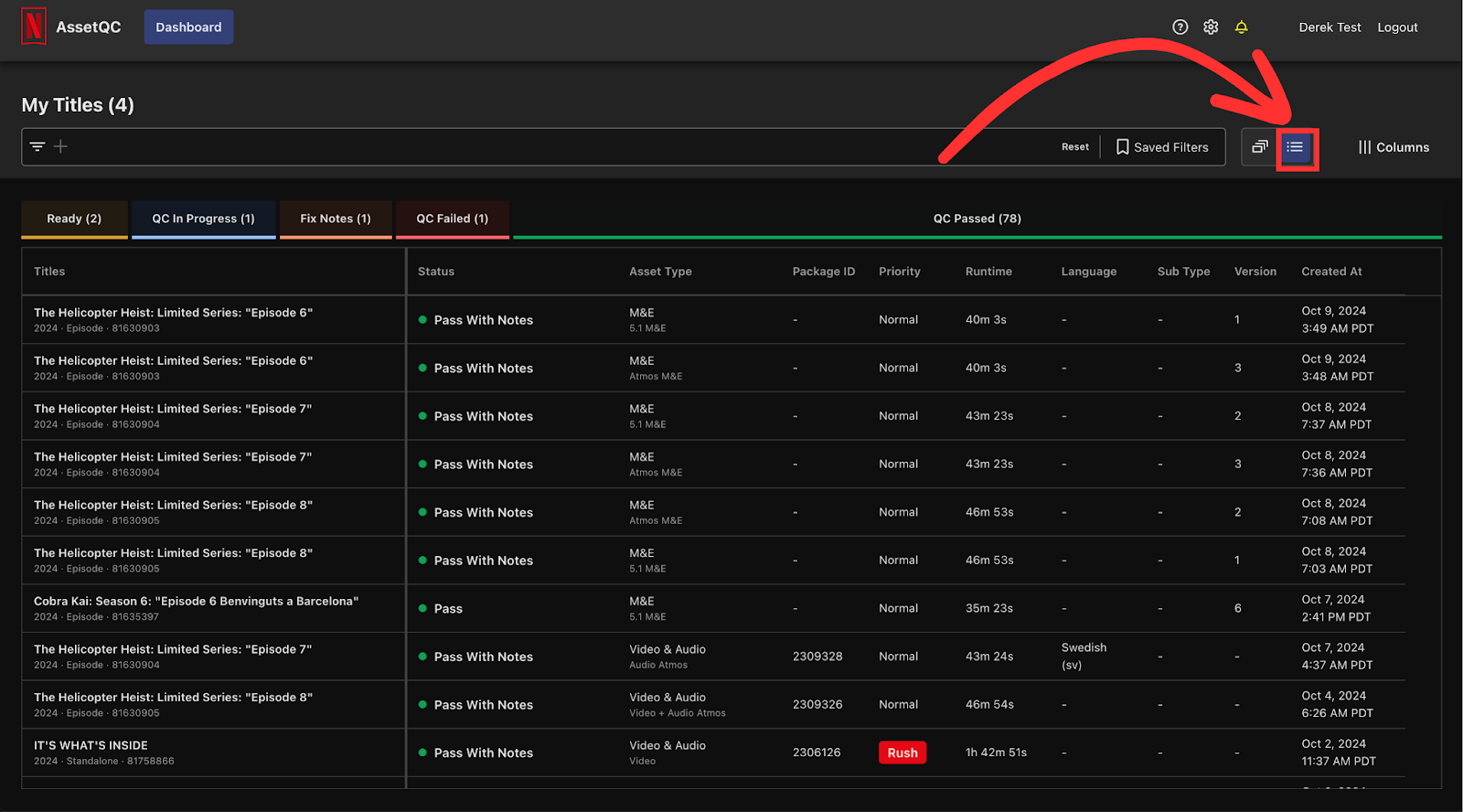Switch to grouped card view icon
The image size is (1463, 812).
click(1260, 147)
